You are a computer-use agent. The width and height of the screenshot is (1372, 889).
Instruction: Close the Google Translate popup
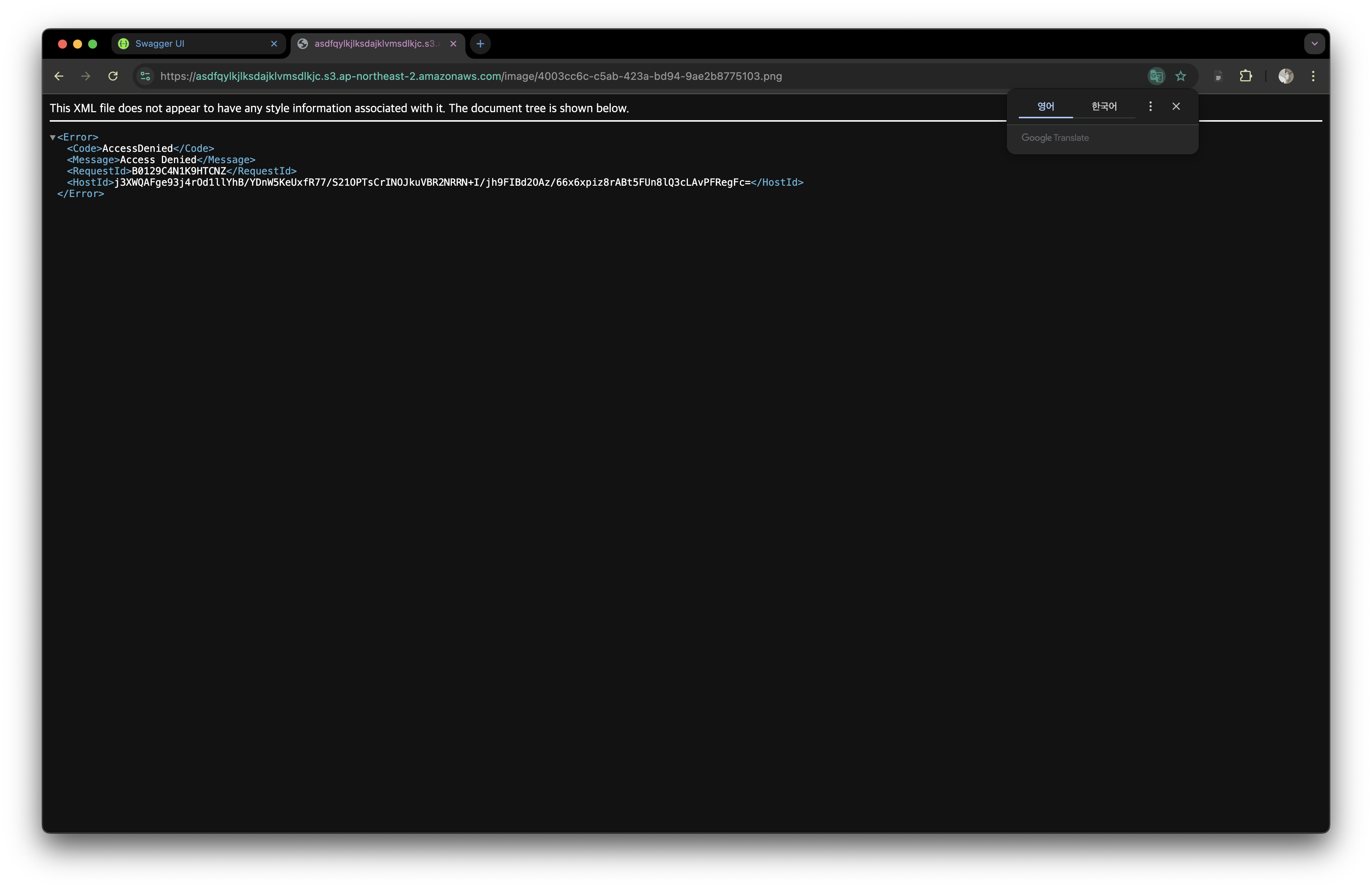(x=1176, y=106)
